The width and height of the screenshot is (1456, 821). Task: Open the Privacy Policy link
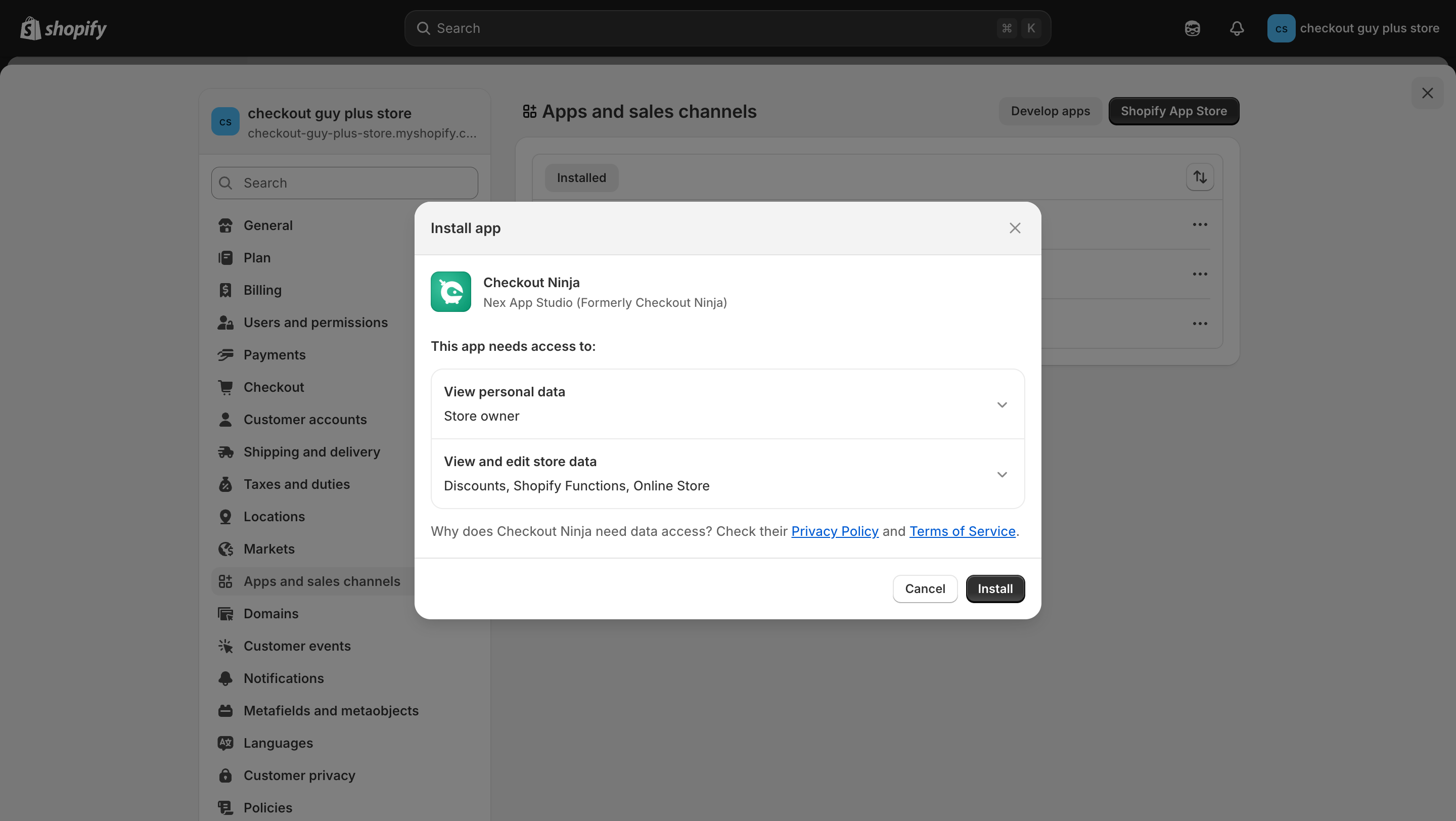tap(834, 531)
